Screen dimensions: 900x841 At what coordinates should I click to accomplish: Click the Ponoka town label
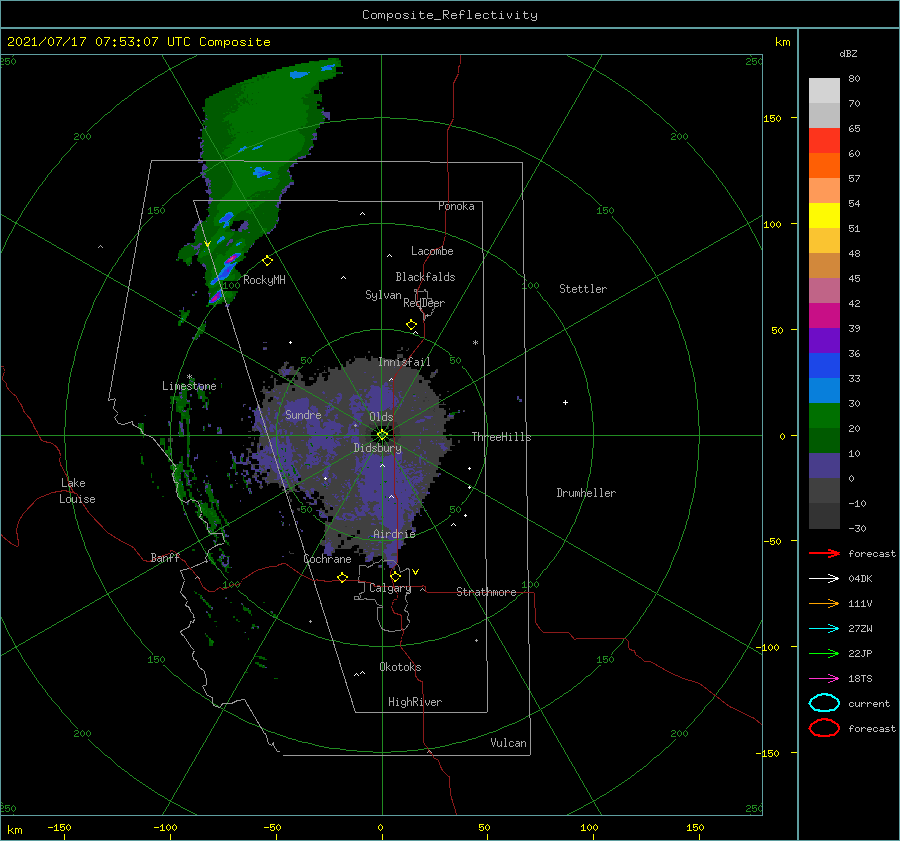tap(456, 206)
